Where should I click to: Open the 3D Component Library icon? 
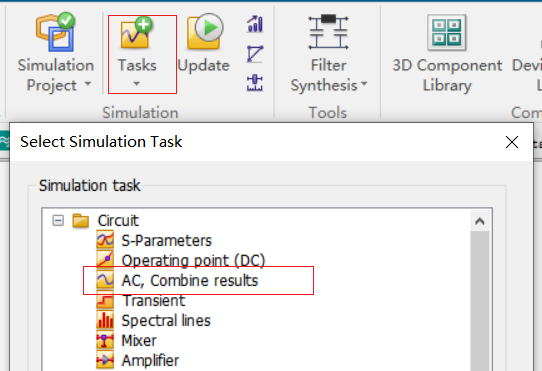point(447,32)
